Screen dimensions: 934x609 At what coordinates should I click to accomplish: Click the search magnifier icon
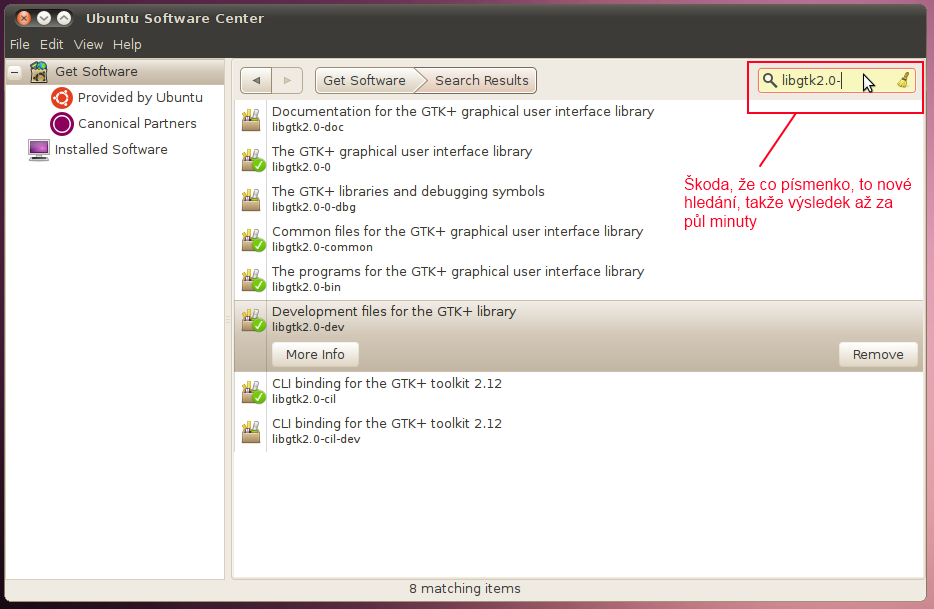[770, 80]
